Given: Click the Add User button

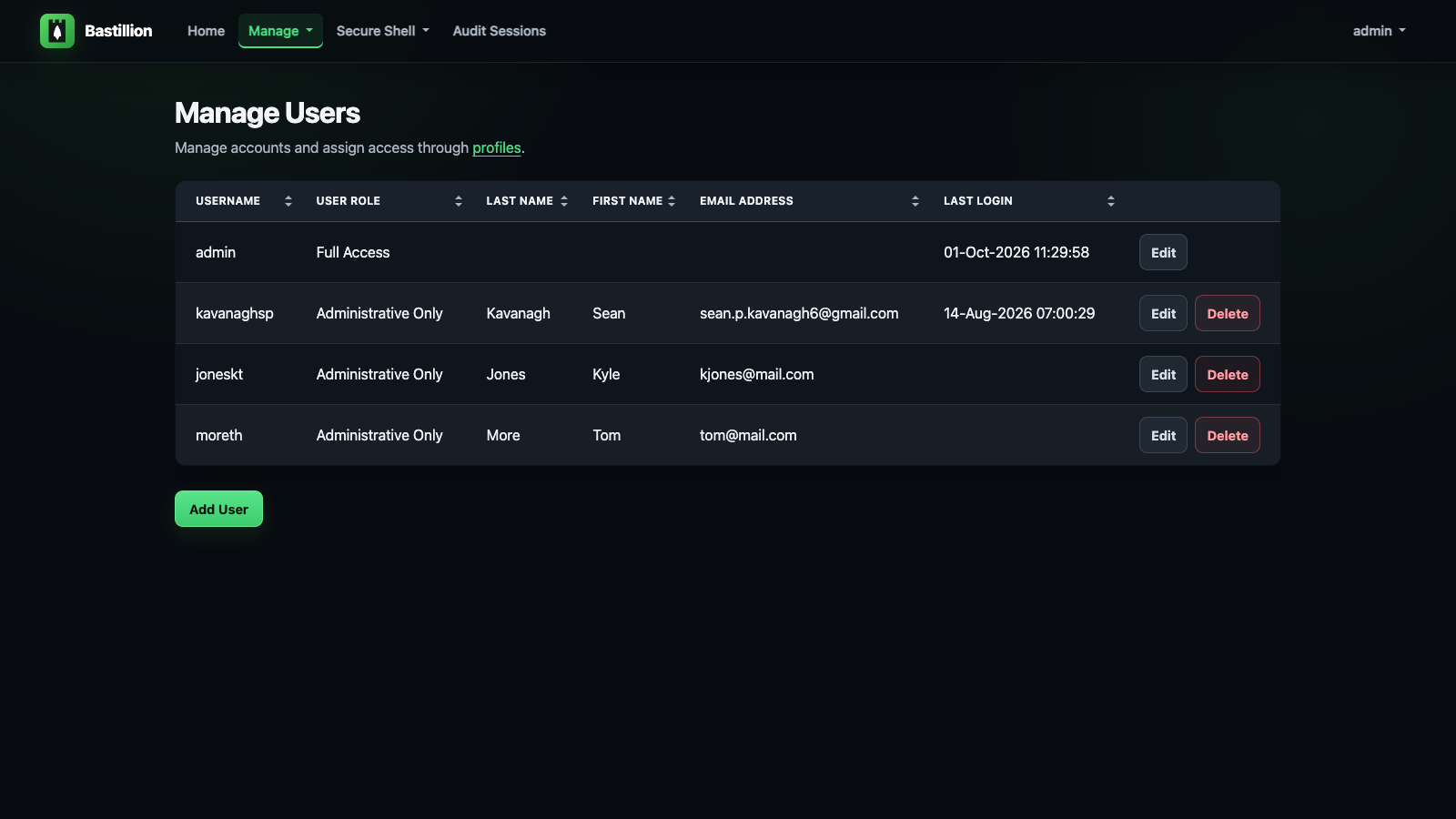Looking at the screenshot, I should click(x=218, y=509).
